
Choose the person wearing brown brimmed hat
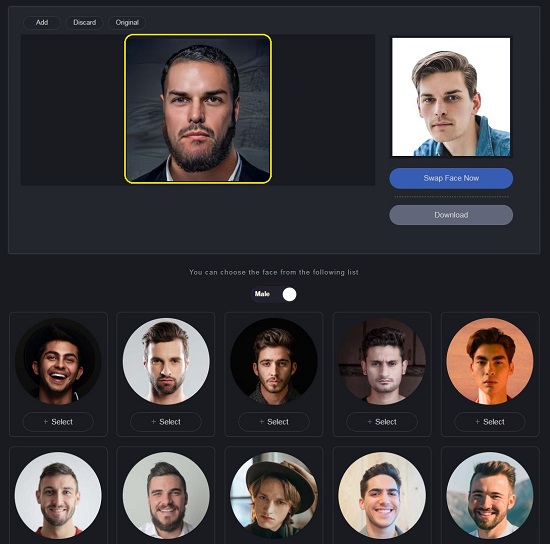(274, 495)
